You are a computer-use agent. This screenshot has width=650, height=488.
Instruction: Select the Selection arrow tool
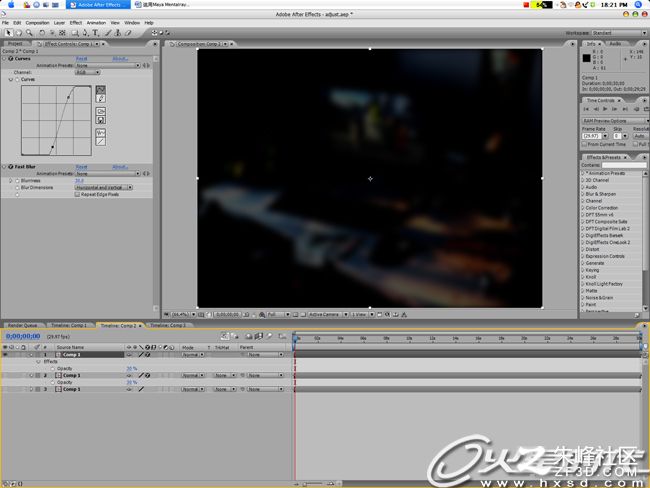pos(9,33)
